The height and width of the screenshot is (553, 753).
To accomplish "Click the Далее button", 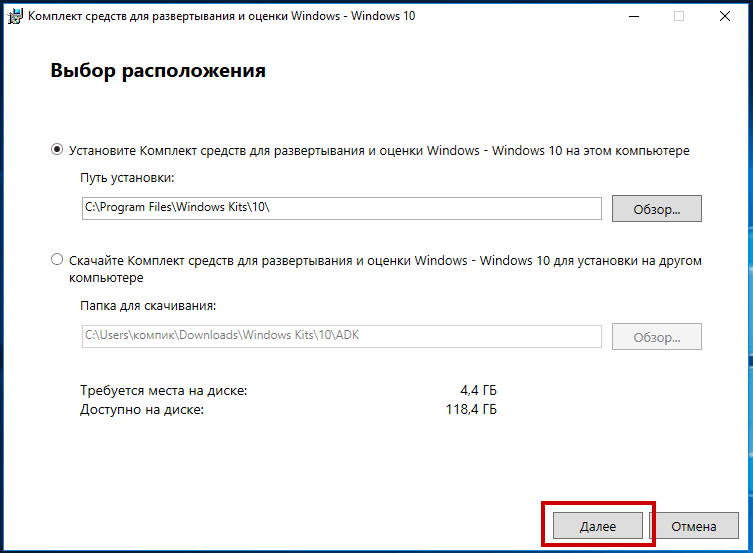I will coord(597,526).
